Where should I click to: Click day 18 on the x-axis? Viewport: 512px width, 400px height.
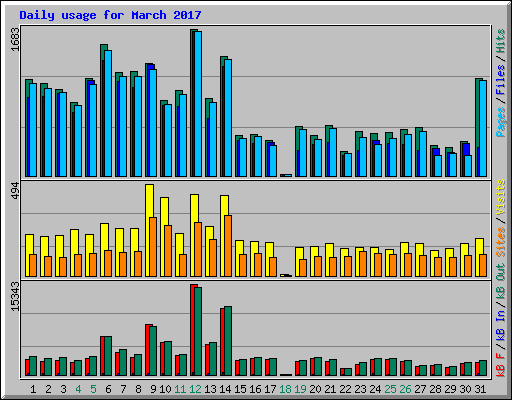click(x=285, y=389)
